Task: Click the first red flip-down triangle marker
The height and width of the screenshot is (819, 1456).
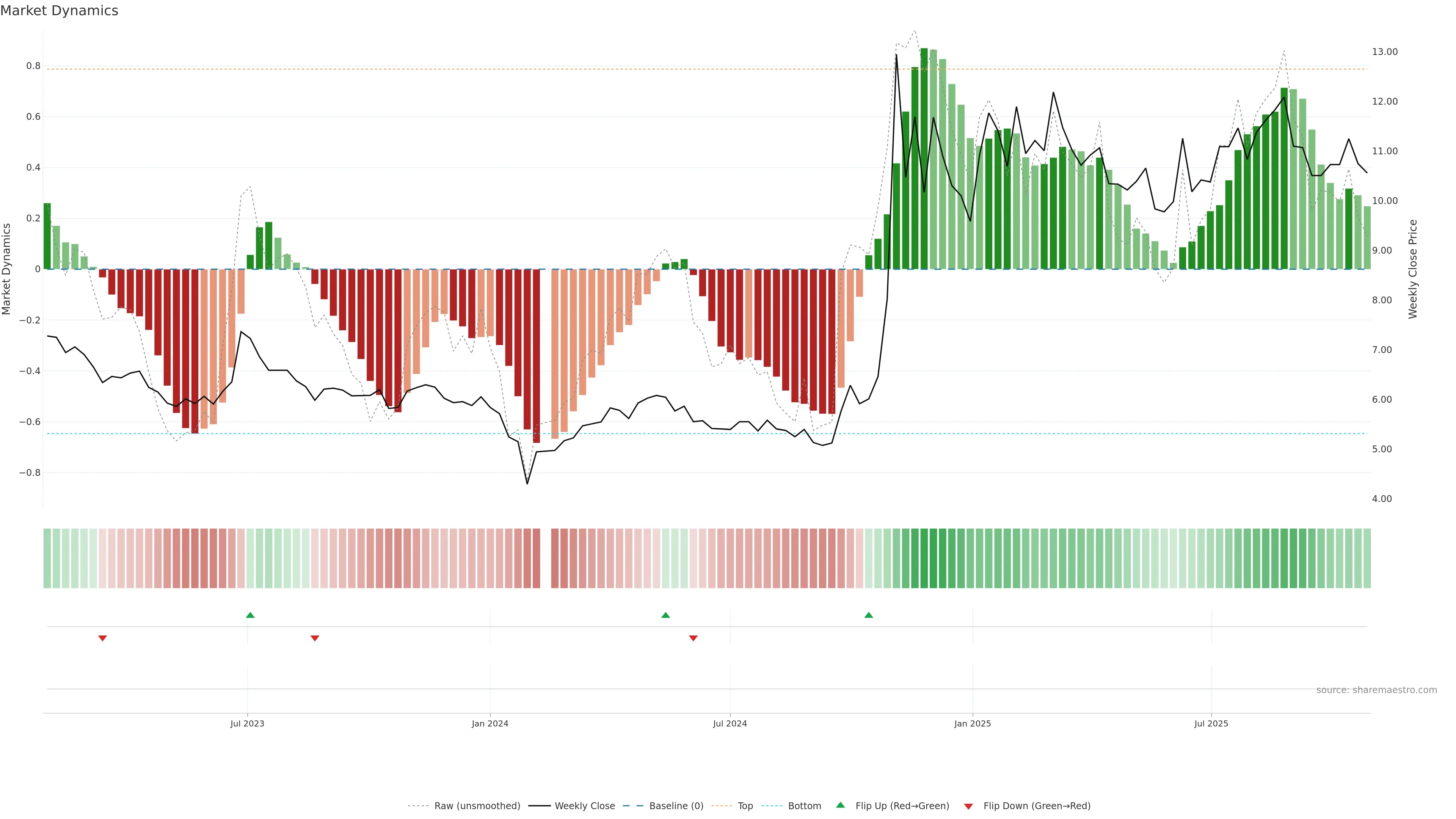Action: click(x=102, y=638)
